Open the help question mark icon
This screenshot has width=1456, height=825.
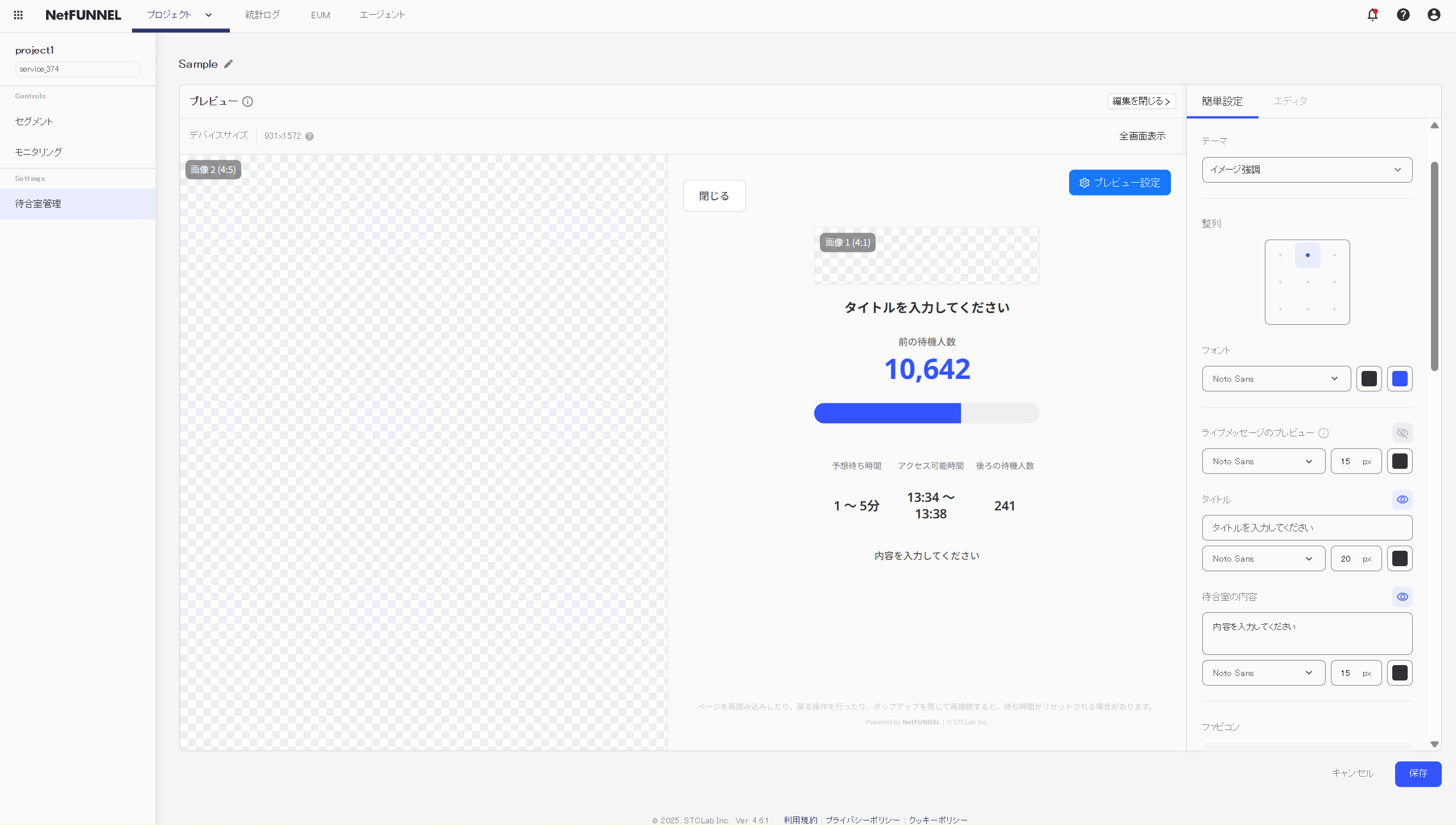tap(1403, 15)
